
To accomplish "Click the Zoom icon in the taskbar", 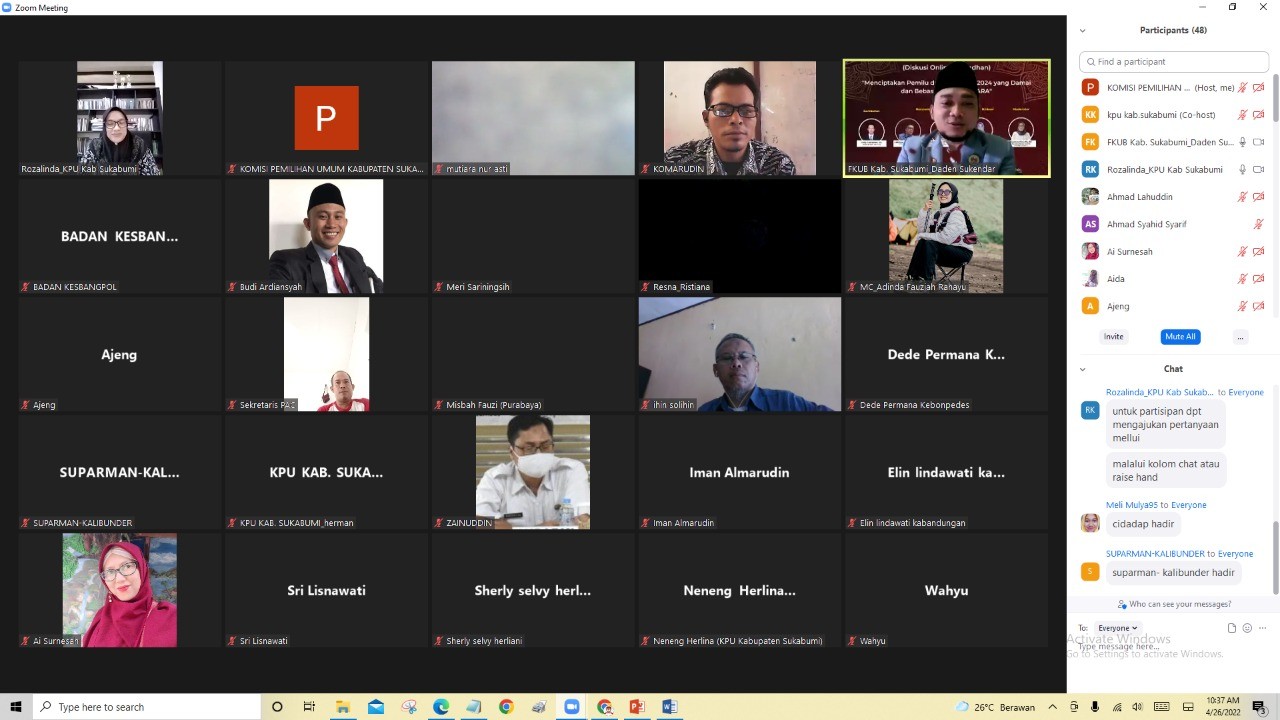I will point(572,707).
